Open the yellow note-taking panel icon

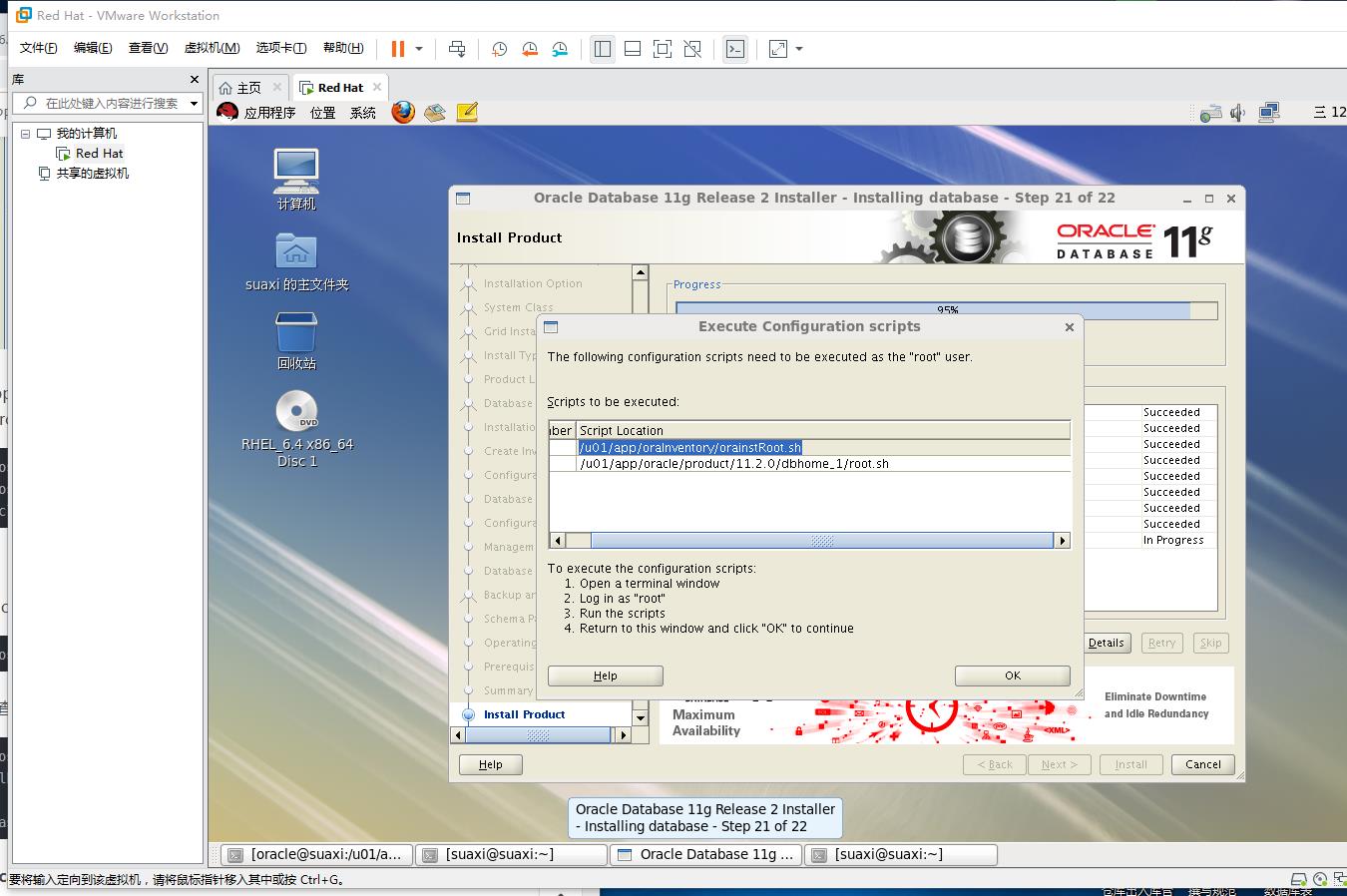coord(467,112)
